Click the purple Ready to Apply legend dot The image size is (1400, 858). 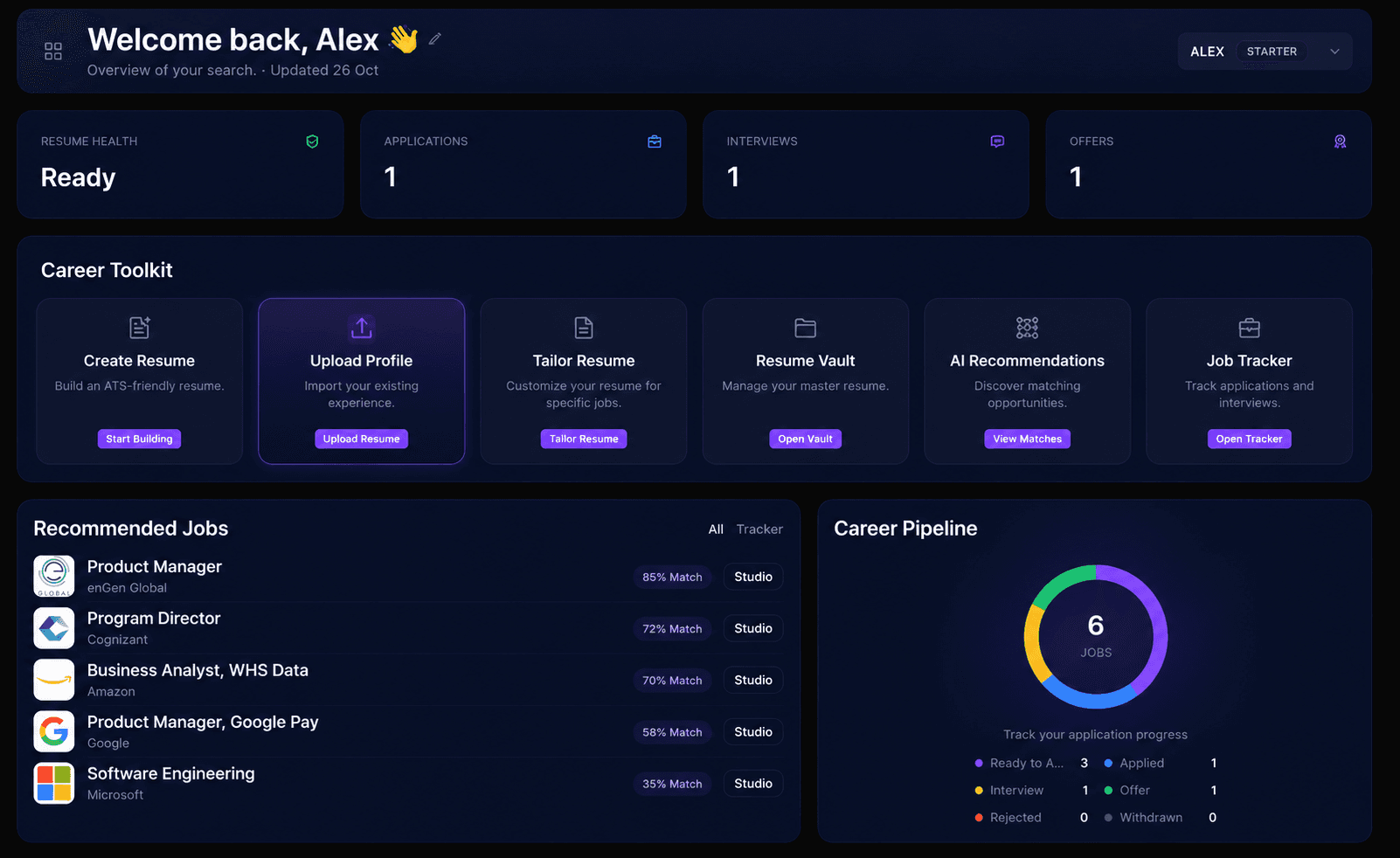tap(979, 764)
